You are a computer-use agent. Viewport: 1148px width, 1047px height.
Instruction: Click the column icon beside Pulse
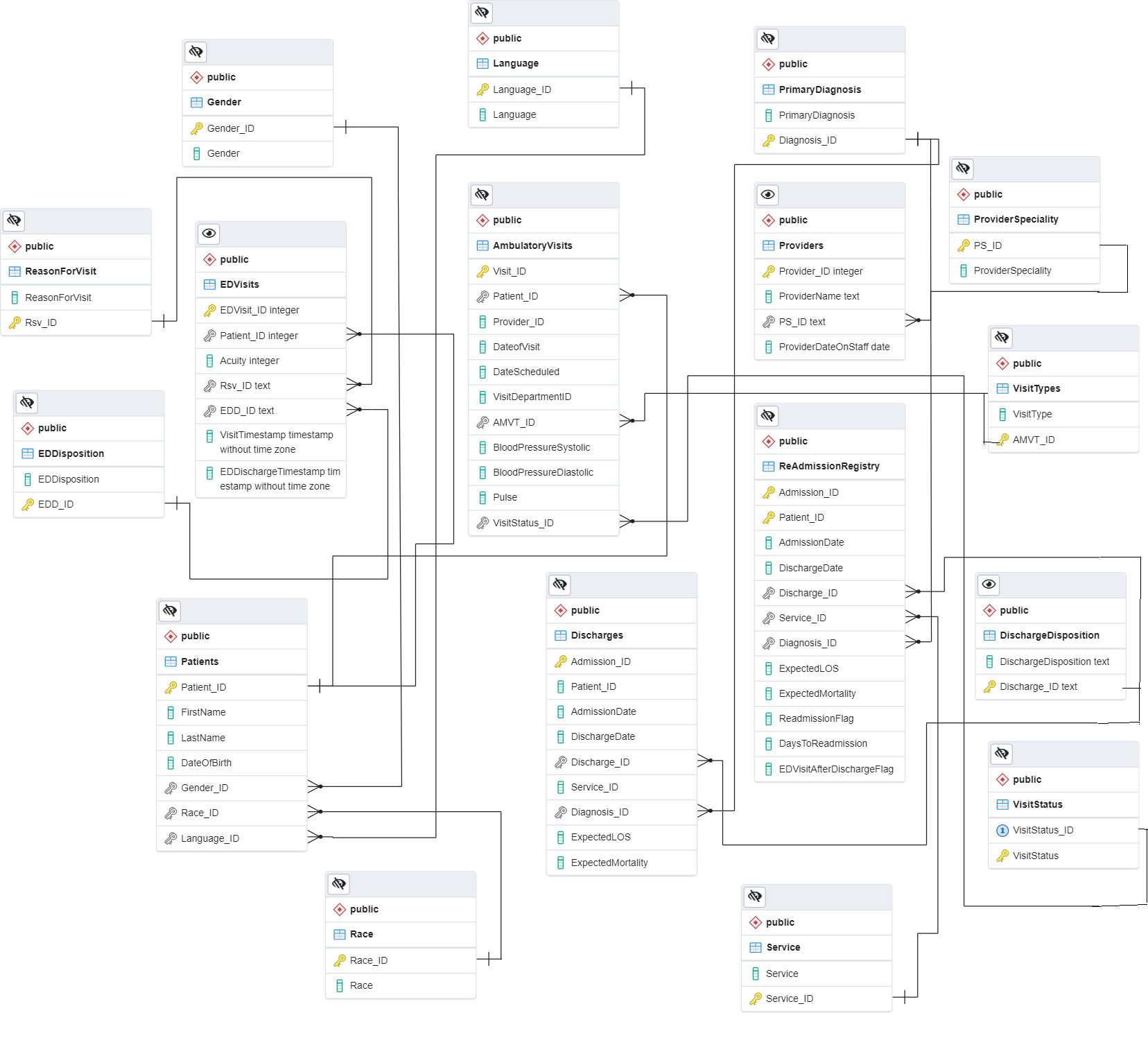tap(483, 497)
